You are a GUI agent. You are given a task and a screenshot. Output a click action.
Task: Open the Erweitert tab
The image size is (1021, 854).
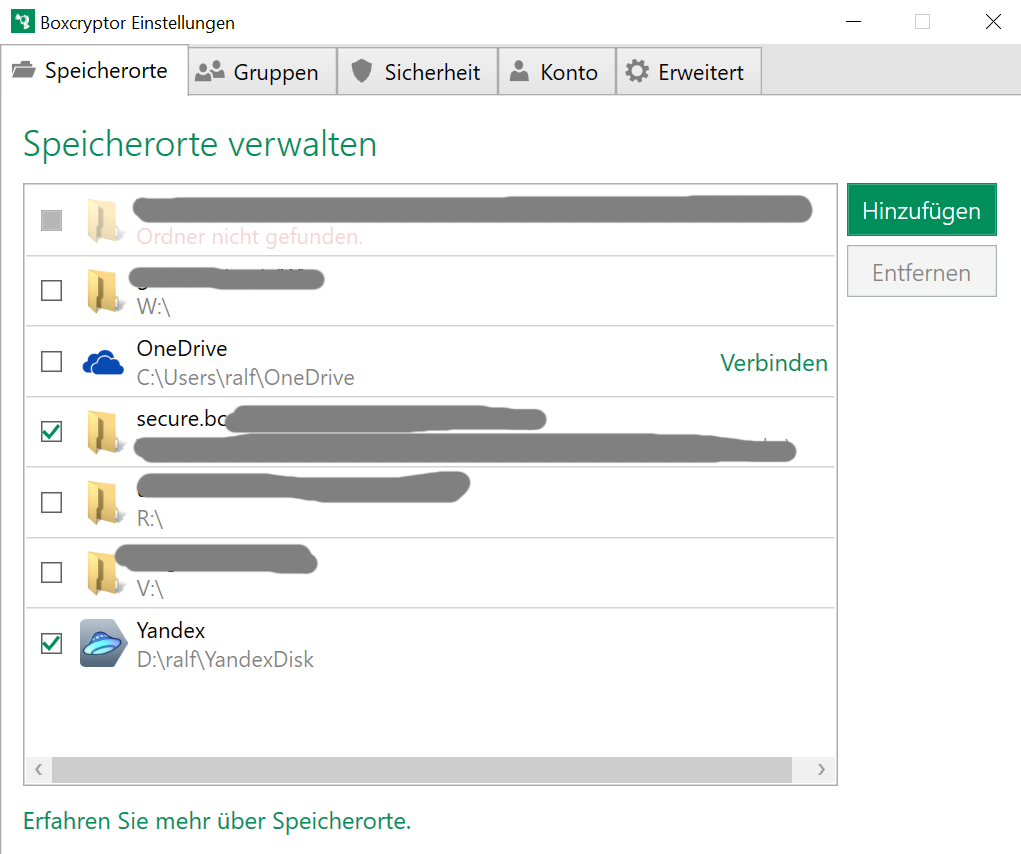coord(688,72)
